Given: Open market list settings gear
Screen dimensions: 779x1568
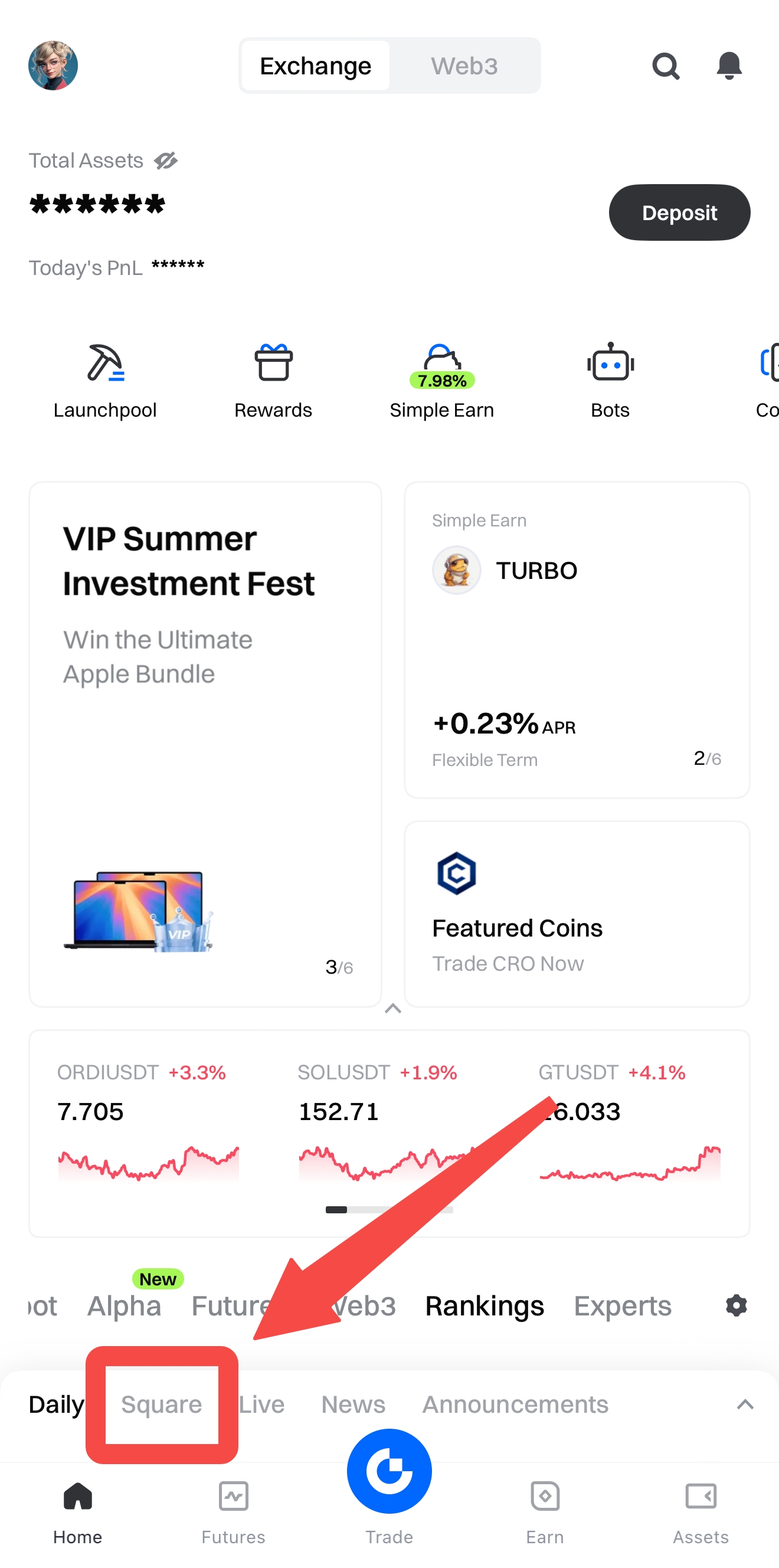Looking at the screenshot, I should (737, 1305).
